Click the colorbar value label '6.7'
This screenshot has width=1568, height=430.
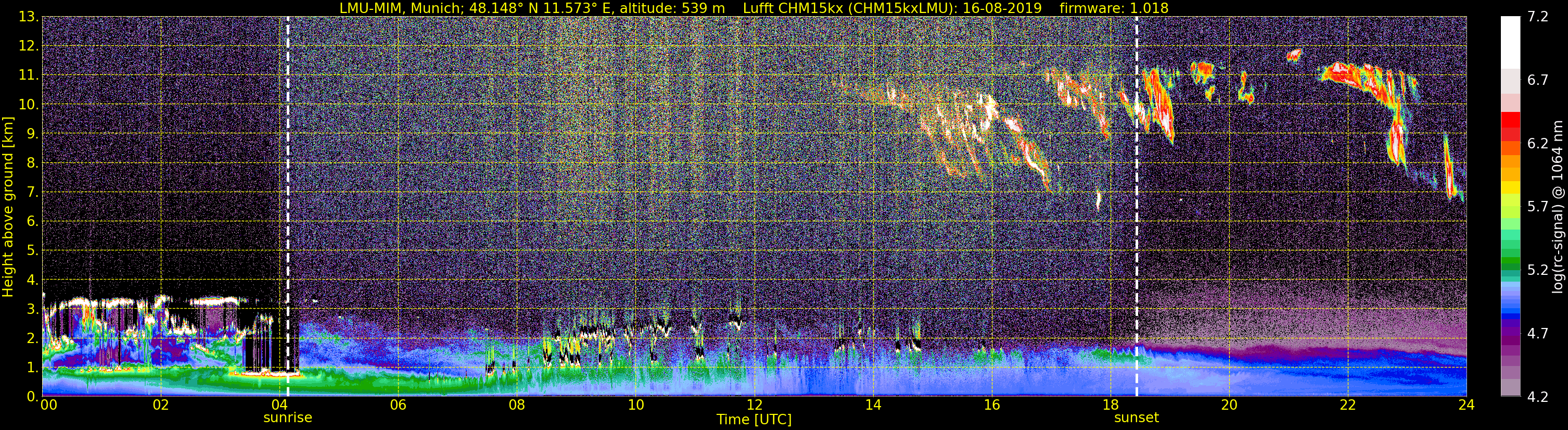[x=1538, y=80]
